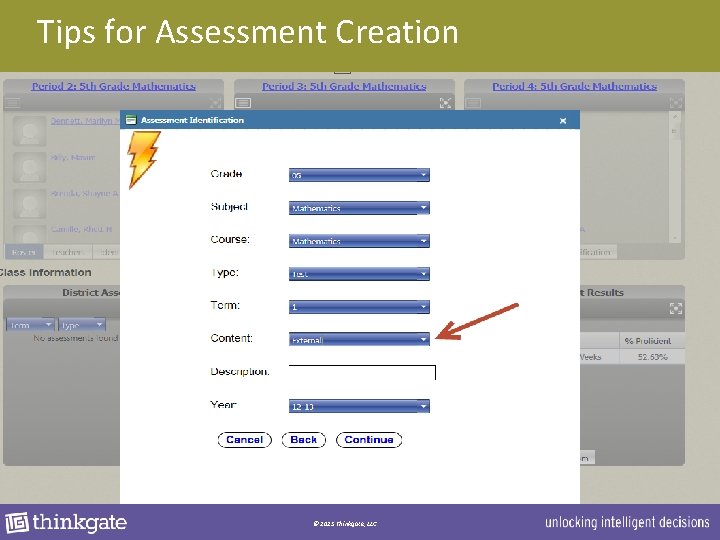Open the Subject dropdown set to Mathematics
The image size is (720, 540).
coord(359,208)
